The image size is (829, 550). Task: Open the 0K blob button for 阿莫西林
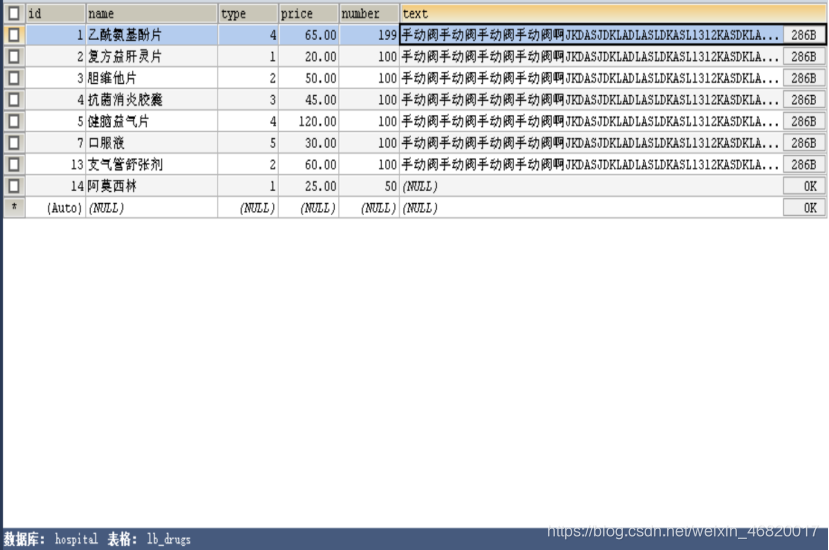click(x=804, y=186)
